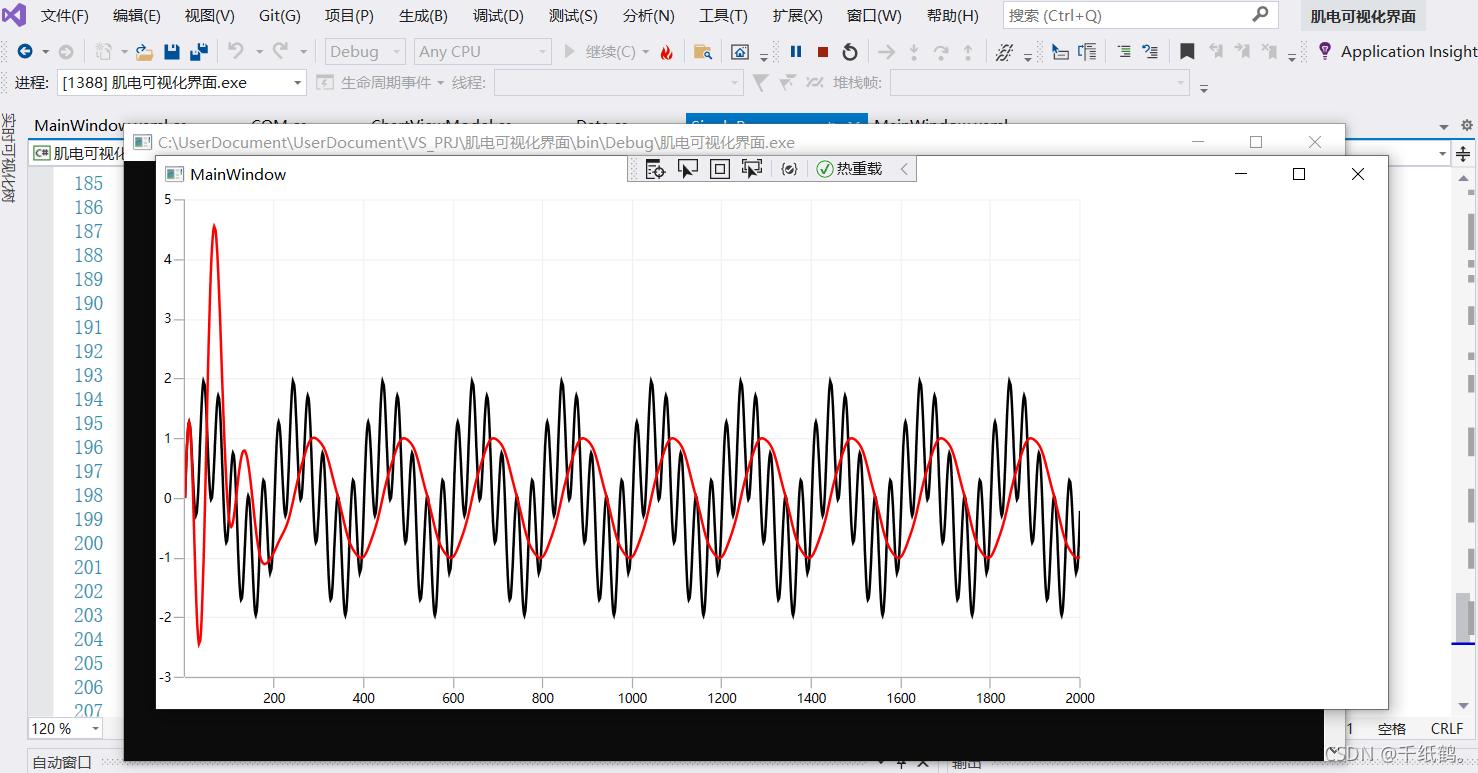Expand the navigate backward history dropdown
This screenshot has width=1478, height=773.
point(45,52)
